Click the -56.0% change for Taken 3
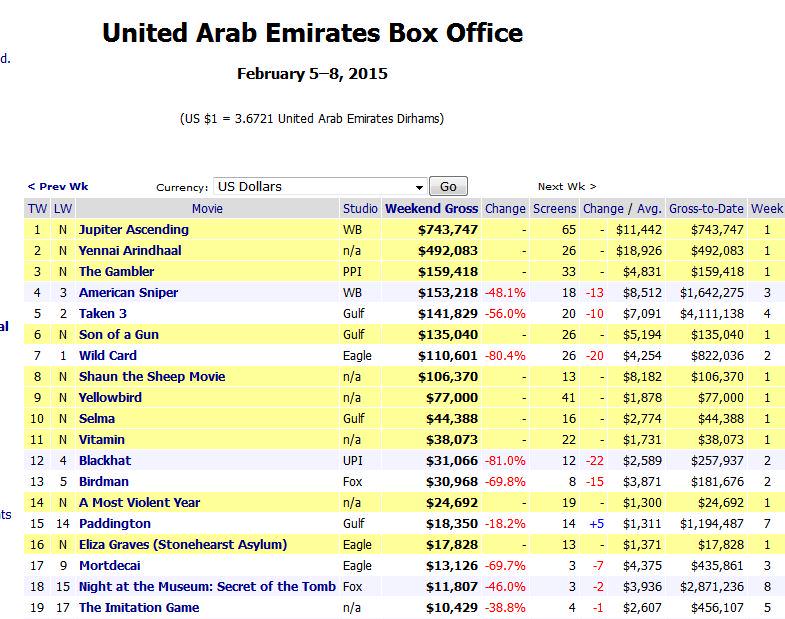 505,314
